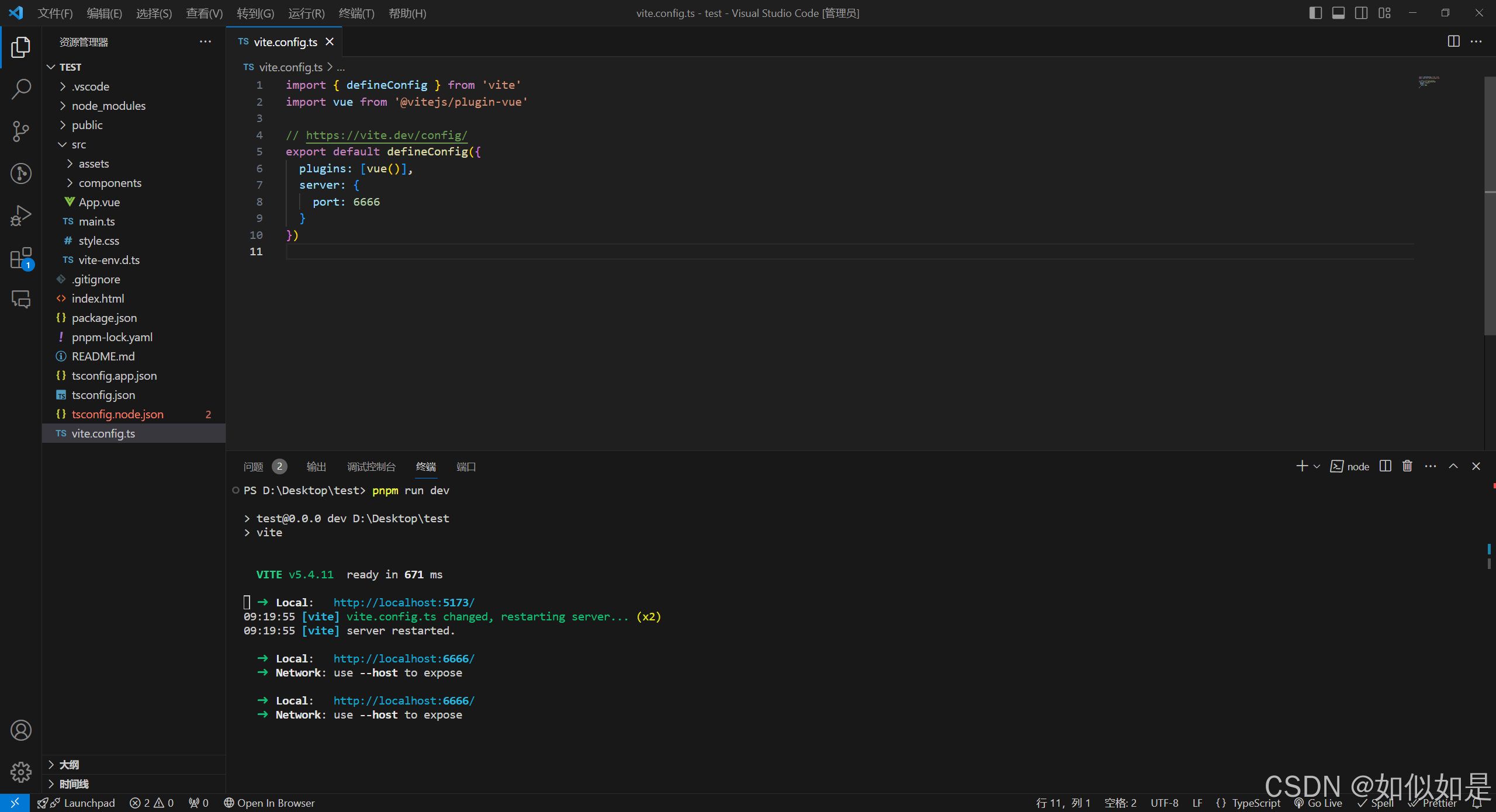Click the kill terminal trash icon

[x=1407, y=466]
